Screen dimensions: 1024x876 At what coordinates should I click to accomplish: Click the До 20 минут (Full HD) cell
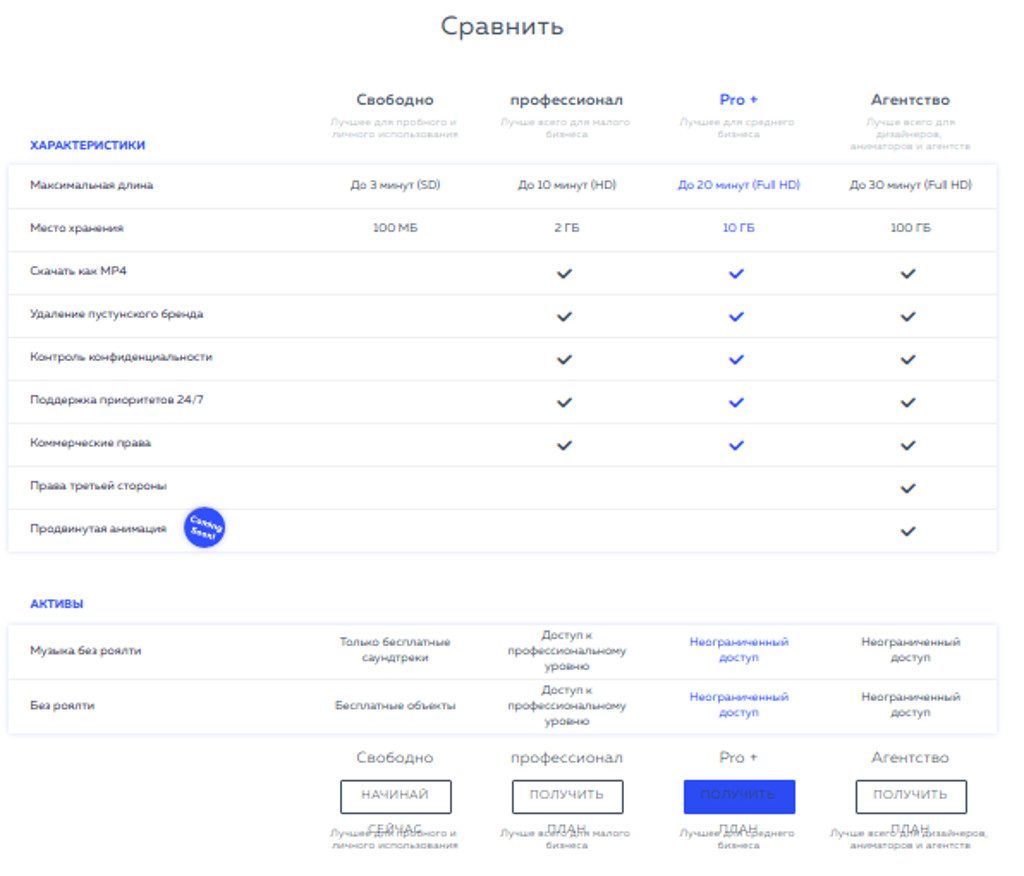click(738, 185)
